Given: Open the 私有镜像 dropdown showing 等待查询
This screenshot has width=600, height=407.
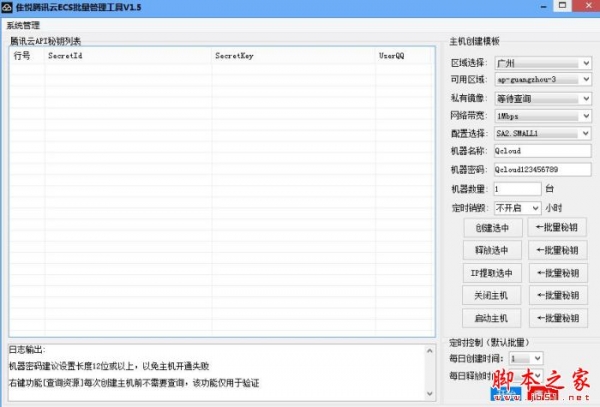Looking at the screenshot, I should pos(543,99).
